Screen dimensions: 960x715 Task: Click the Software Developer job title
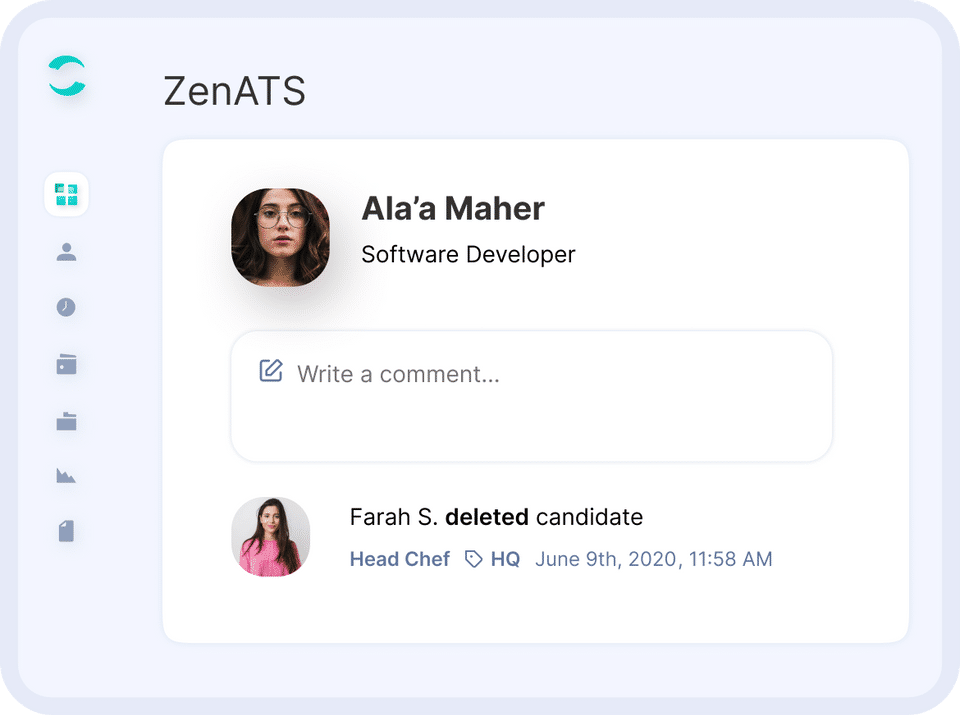[468, 255]
